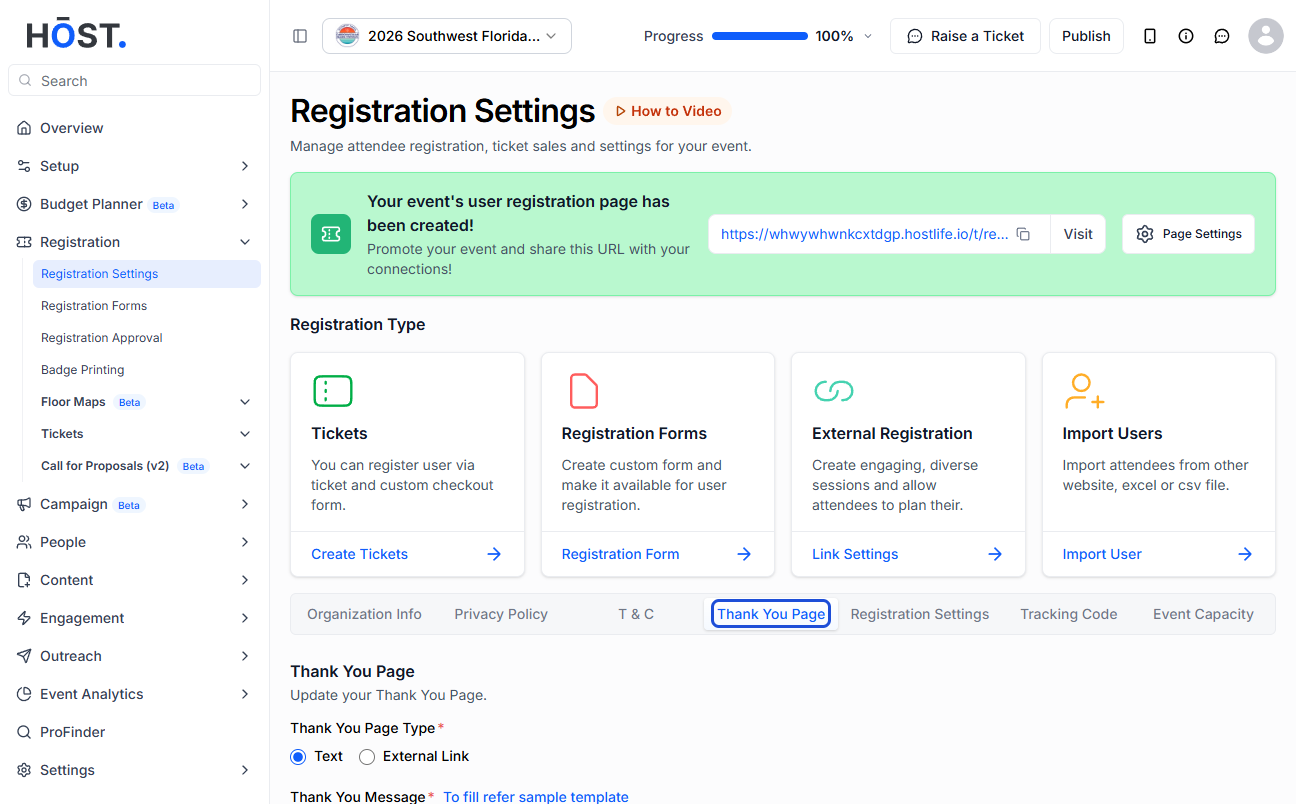
Task: Click the Visit button
Action: (1078, 234)
